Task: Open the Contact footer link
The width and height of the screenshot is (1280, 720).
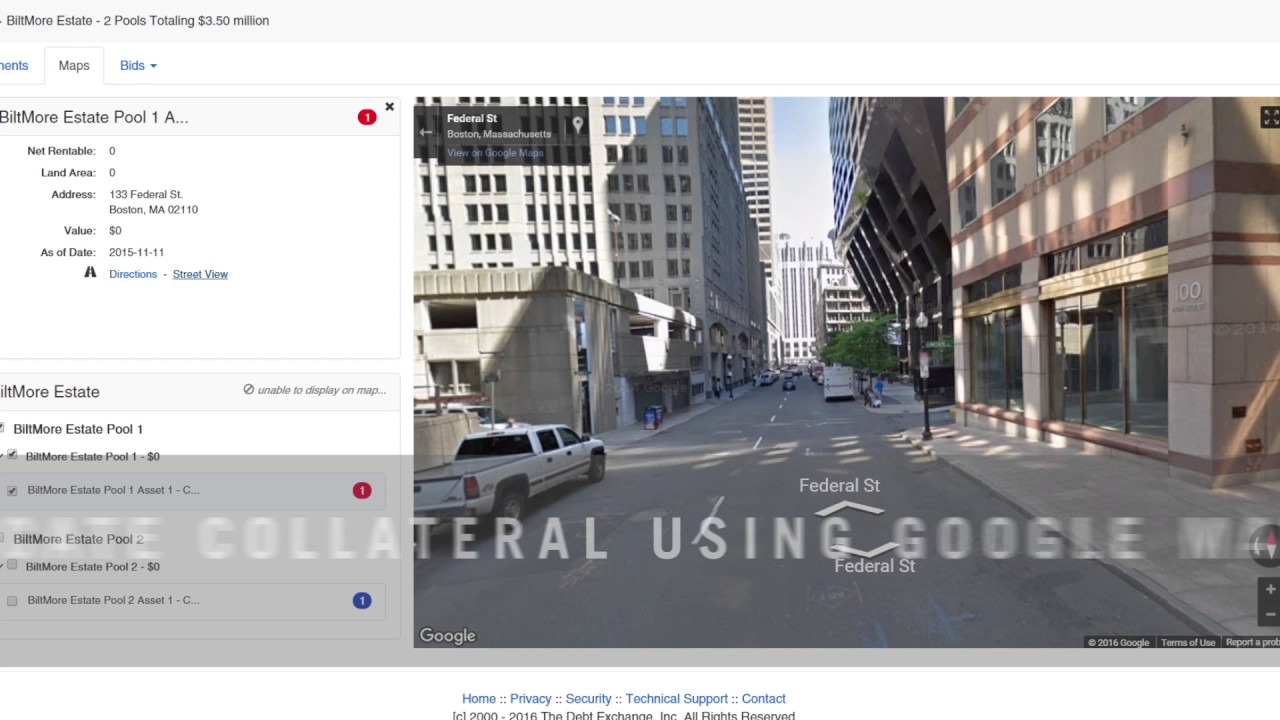Action: (x=764, y=699)
